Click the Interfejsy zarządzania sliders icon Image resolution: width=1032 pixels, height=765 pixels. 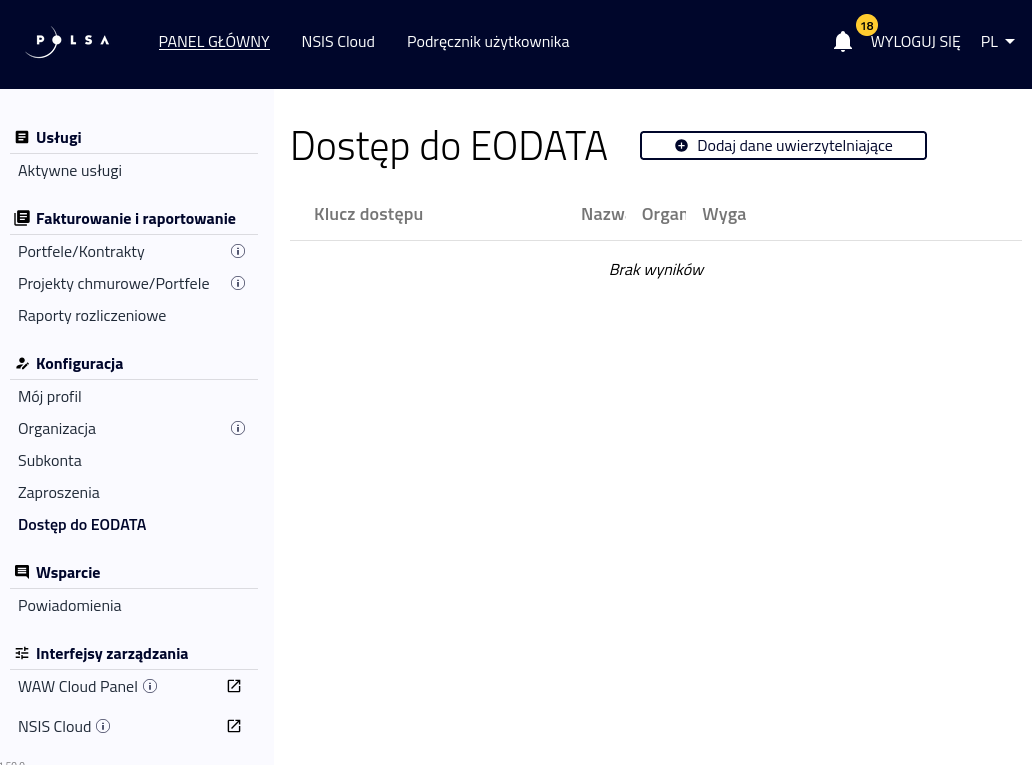pos(22,653)
